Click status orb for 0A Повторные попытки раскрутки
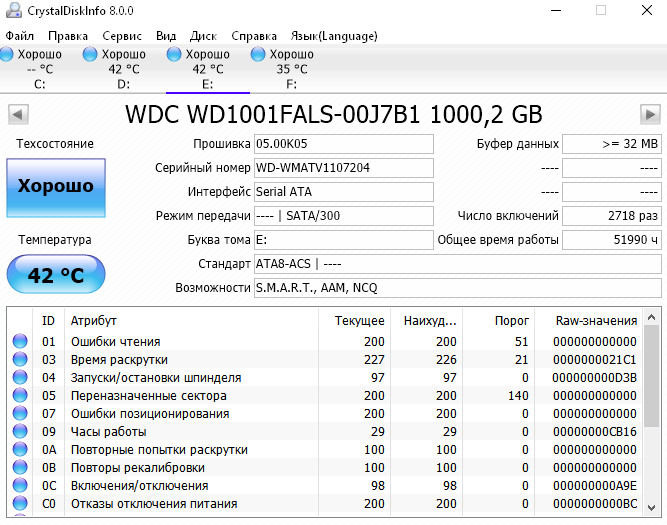This screenshot has width=667, height=525. 20,449
